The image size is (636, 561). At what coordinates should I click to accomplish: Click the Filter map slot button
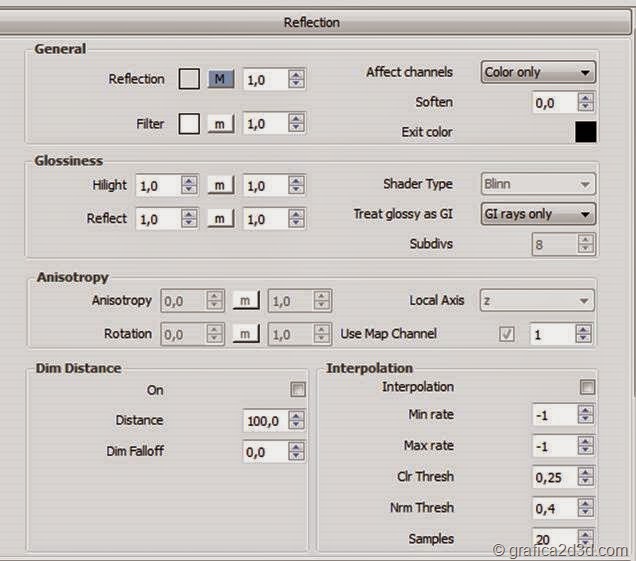(221, 124)
